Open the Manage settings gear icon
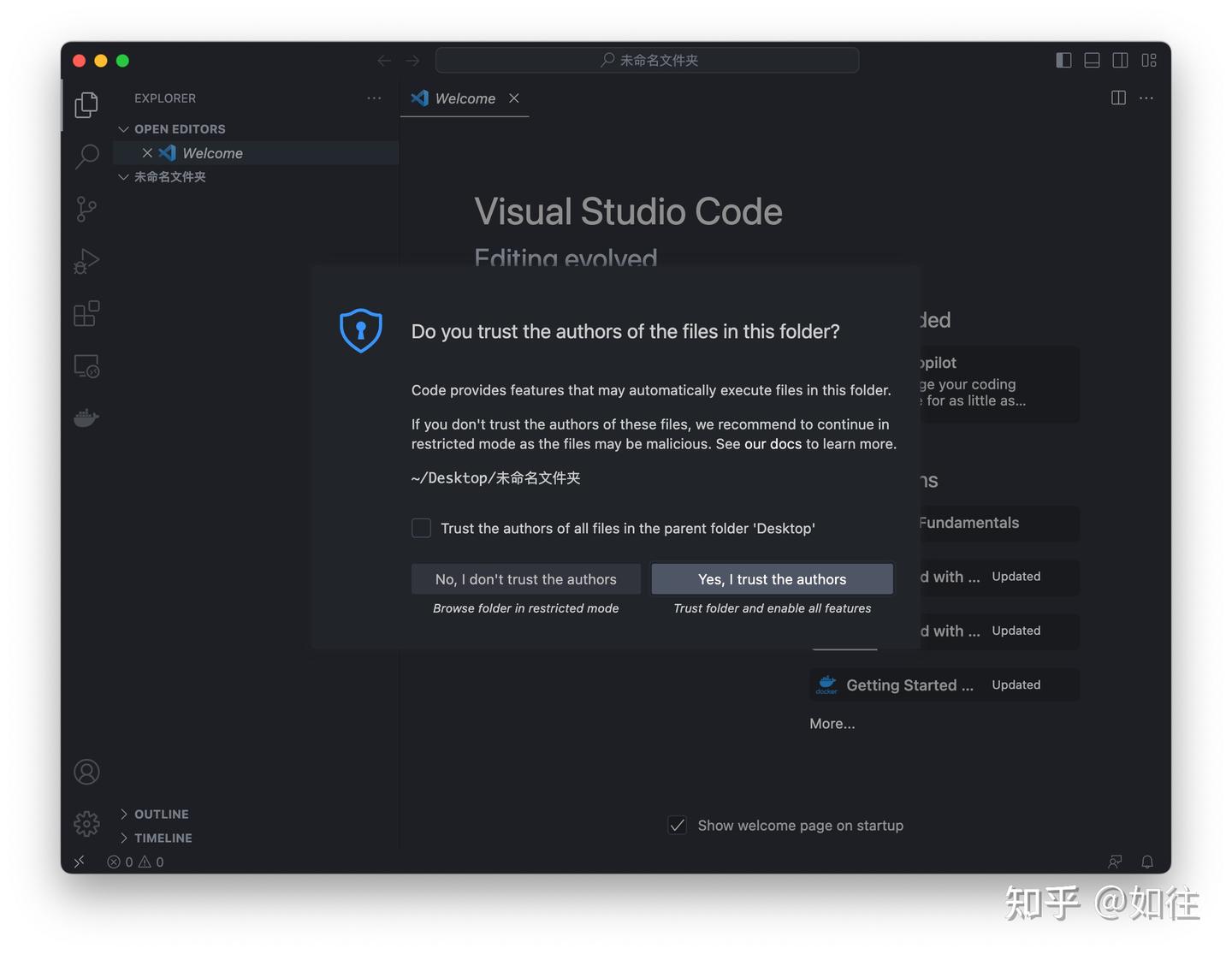 coord(86,823)
